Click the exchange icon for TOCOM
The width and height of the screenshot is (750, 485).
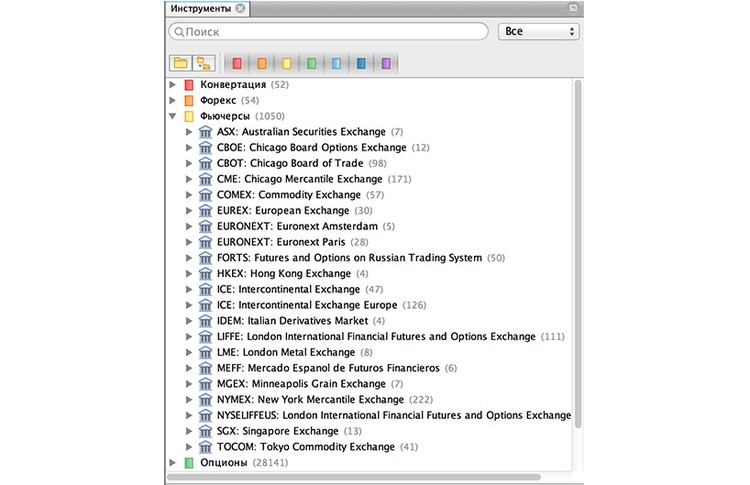[x=205, y=447]
